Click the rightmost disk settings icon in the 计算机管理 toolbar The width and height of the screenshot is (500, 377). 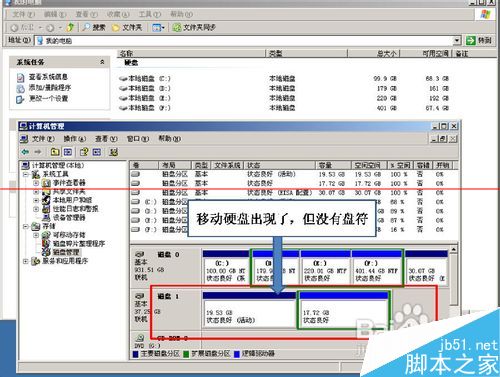click(x=114, y=152)
